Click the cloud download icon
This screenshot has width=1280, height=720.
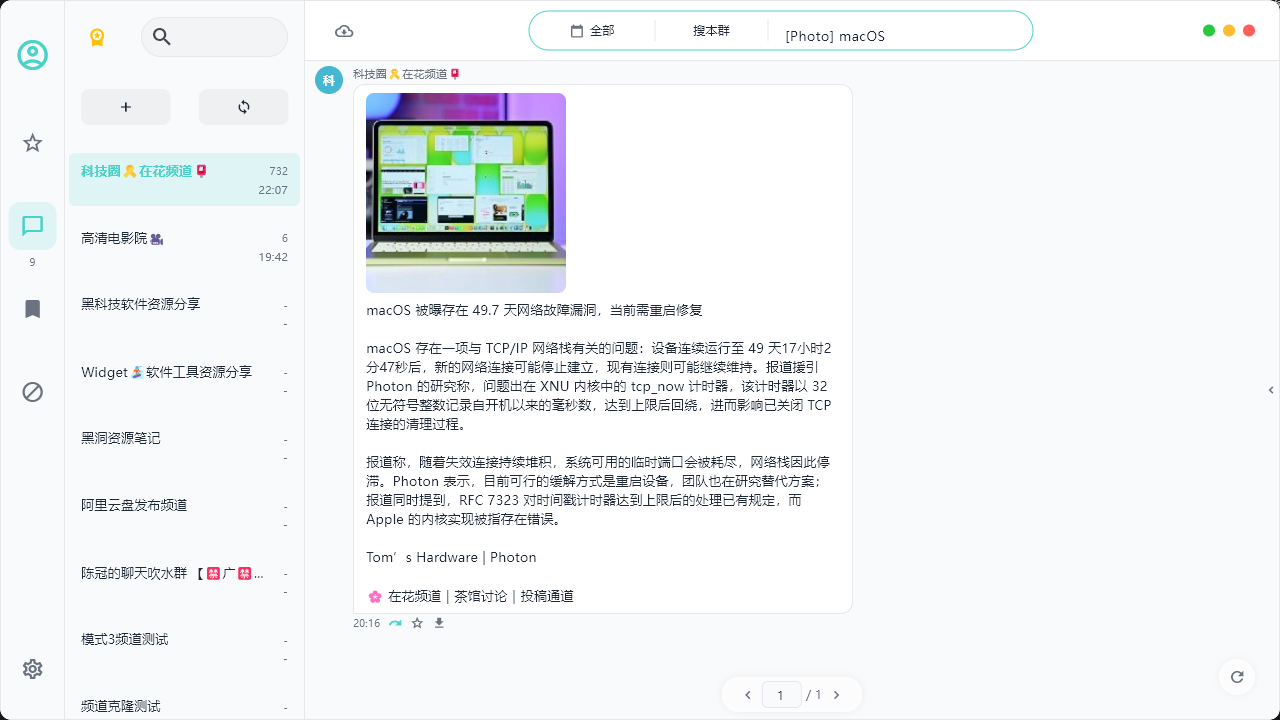[x=344, y=31]
